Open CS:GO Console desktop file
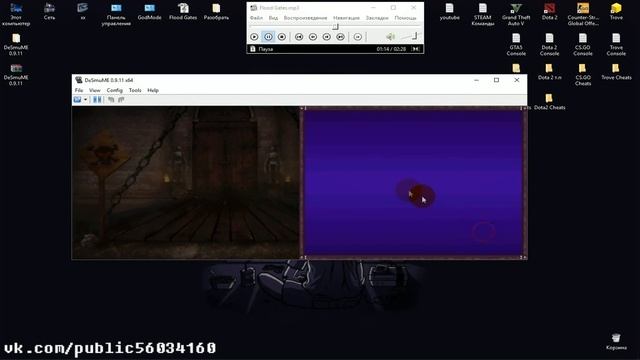This screenshot has width=640, height=360. click(583, 44)
